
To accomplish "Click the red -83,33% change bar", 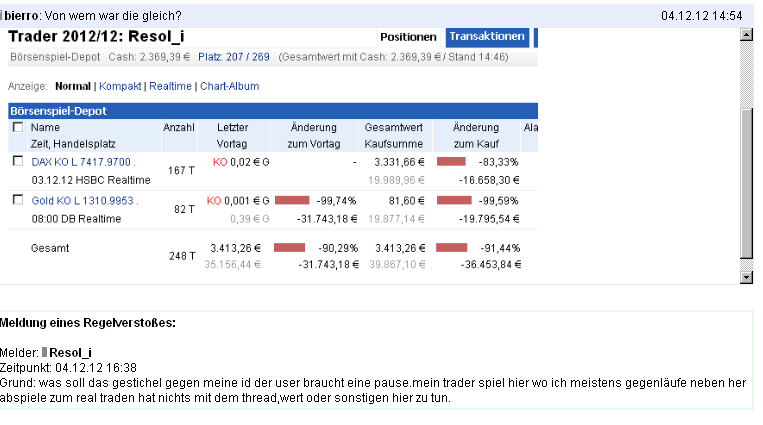I will 451,161.
